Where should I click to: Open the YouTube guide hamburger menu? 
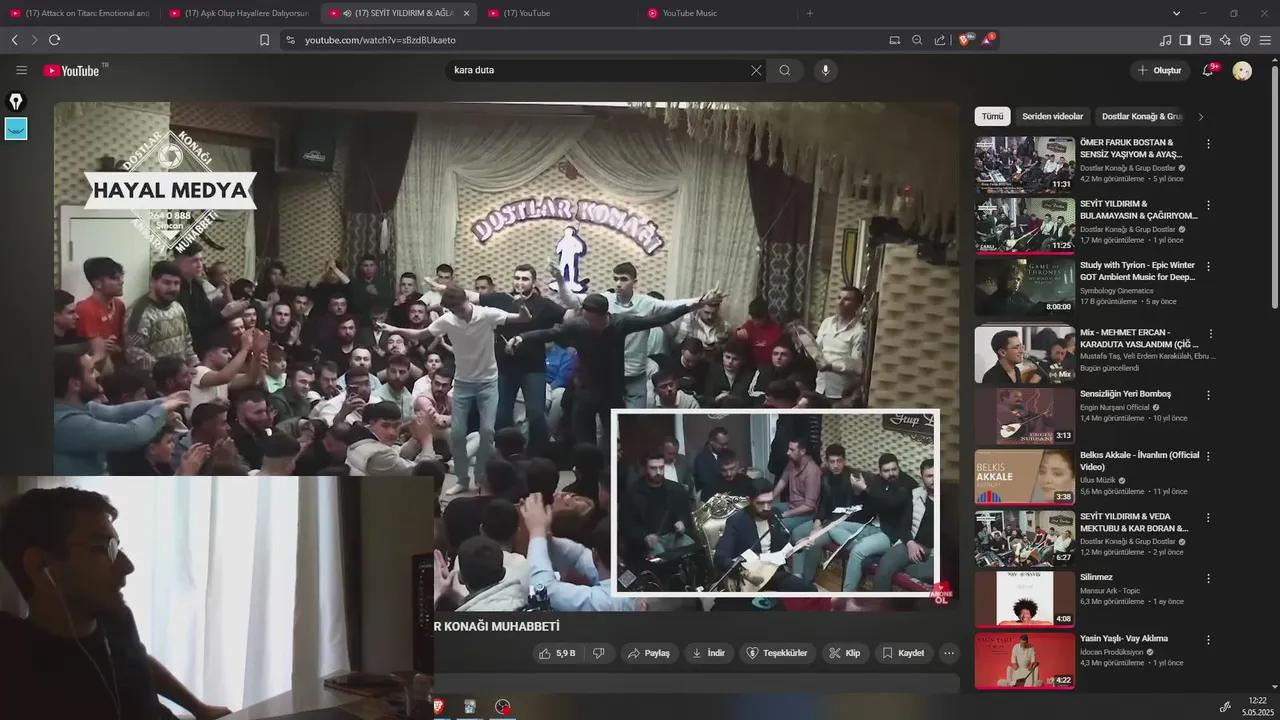21,70
